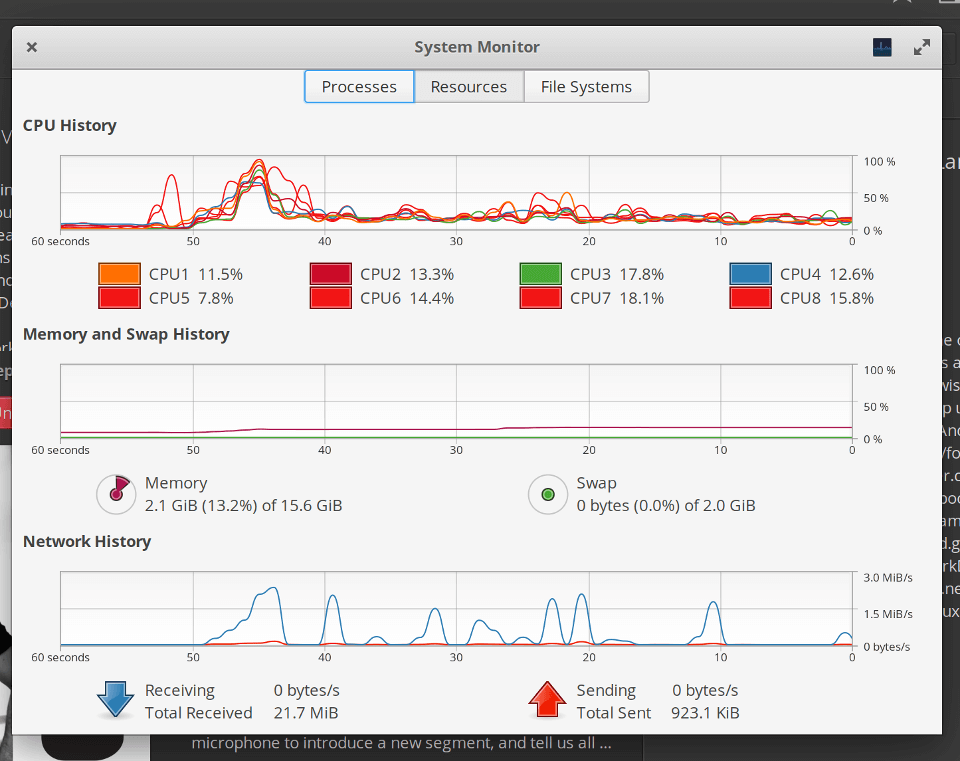Click the CPU2 dark red color swatch
The height and width of the screenshot is (761, 960).
[x=331, y=274]
